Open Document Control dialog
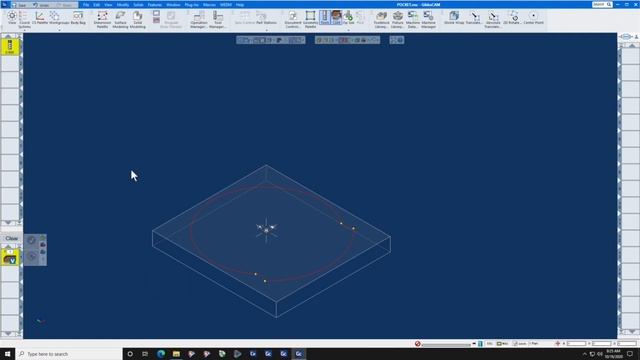The width and height of the screenshot is (640, 360). pos(293,19)
